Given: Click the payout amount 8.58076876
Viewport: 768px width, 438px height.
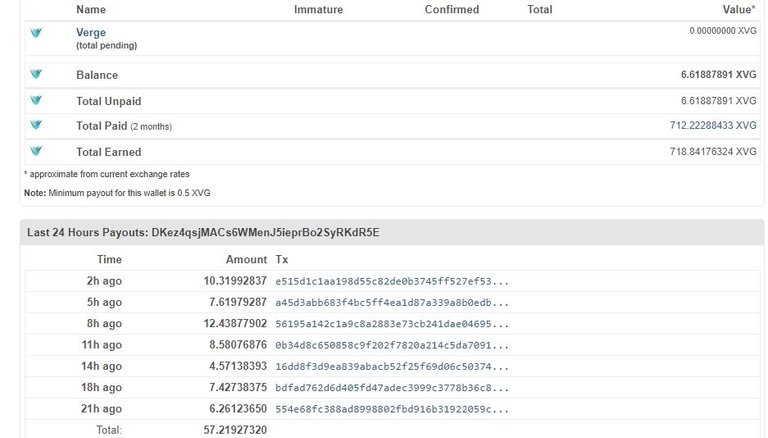Looking at the screenshot, I should pos(238,344).
